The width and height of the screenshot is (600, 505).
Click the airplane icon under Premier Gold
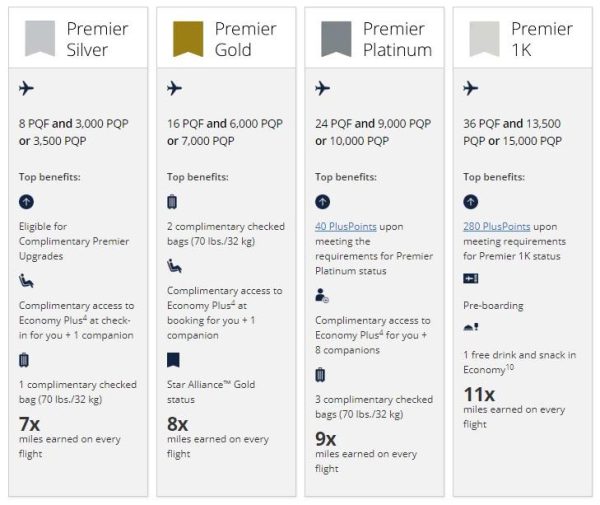[175, 89]
